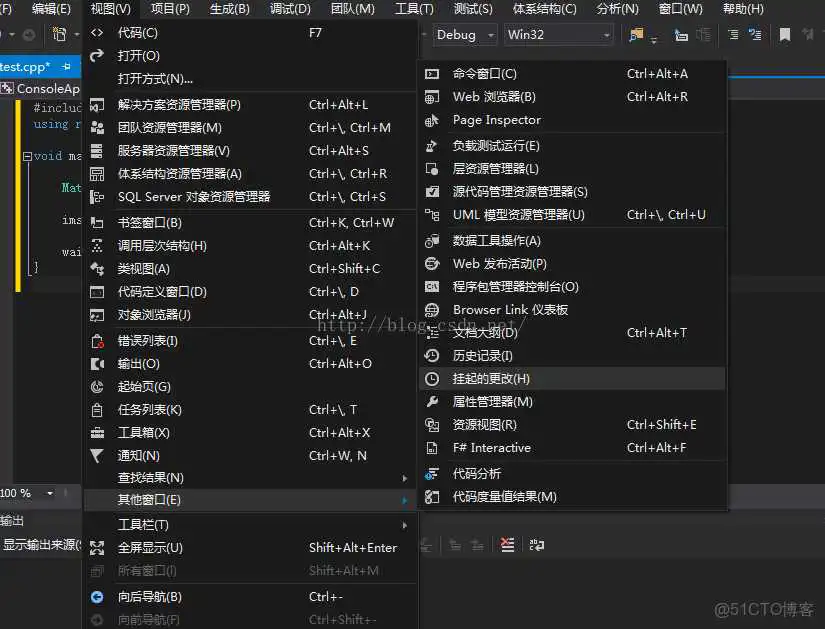Select Browser Link 仪表板 entry
The image size is (825, 629).
pos(572,310)
